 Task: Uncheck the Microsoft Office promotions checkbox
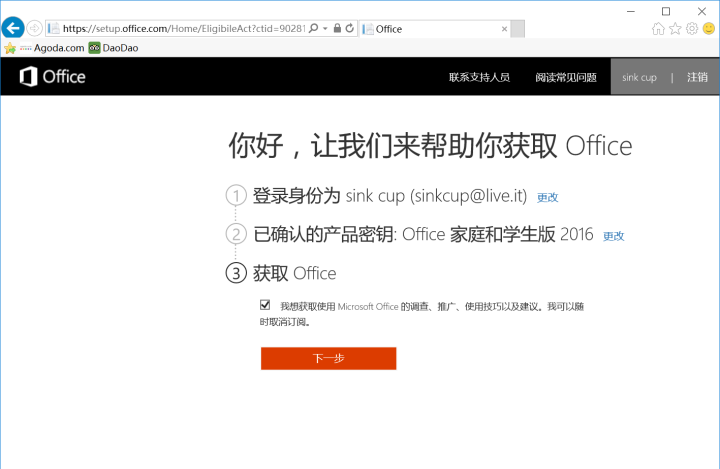click(265, 305)
